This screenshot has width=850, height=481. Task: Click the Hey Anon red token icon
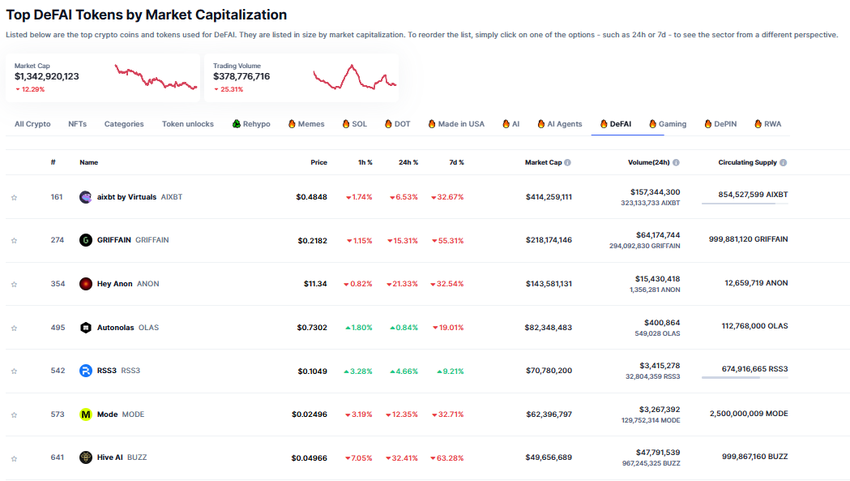(x=86, y=284)
